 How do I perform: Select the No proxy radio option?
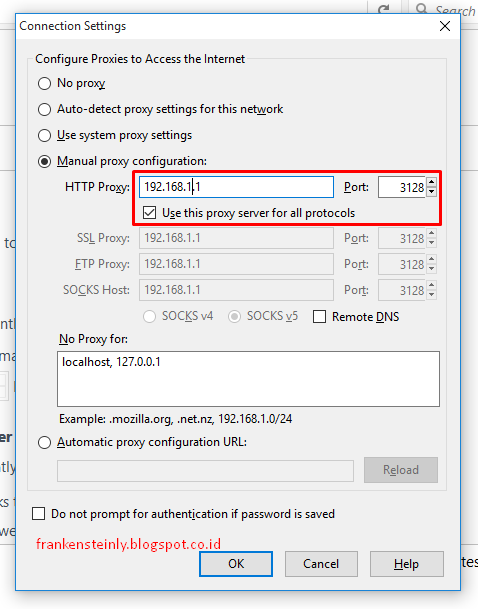coord(44,84)
